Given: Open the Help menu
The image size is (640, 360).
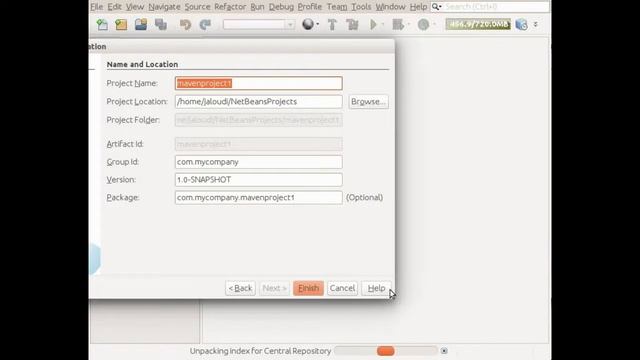Looking at the screenshot, I should (418, 7).
